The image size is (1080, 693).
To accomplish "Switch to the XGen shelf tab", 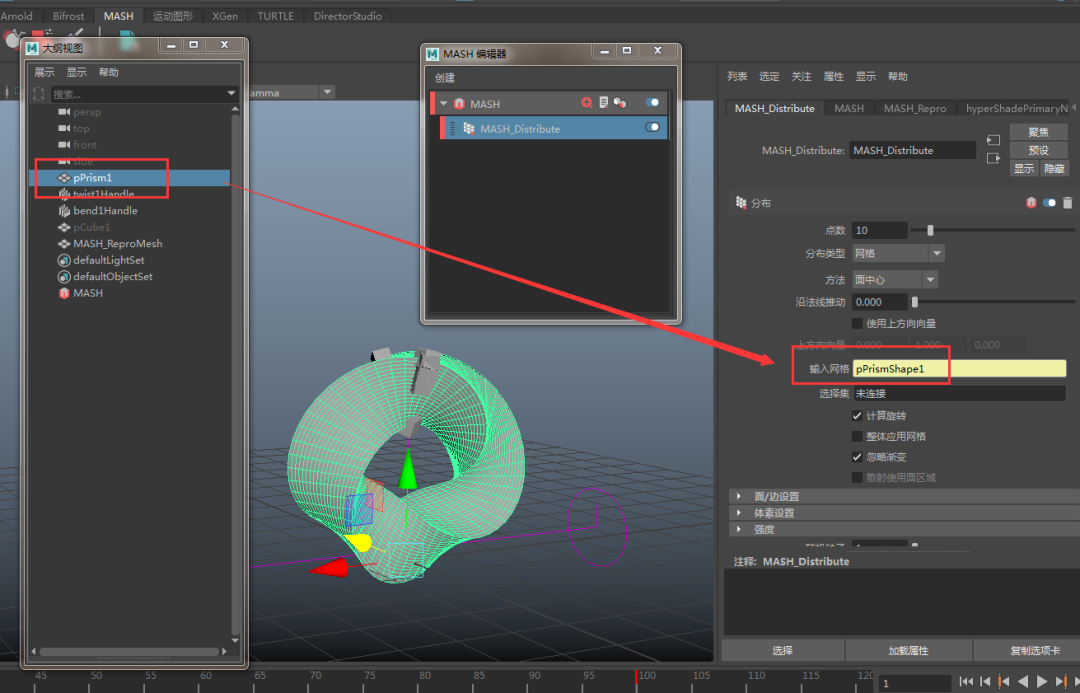I will coord(225,16).
